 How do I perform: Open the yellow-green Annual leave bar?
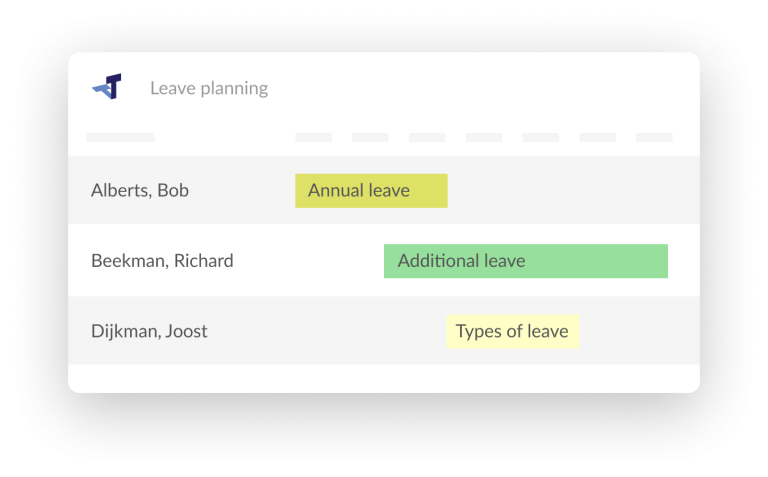pyautogui.click(x=371, y=190)
